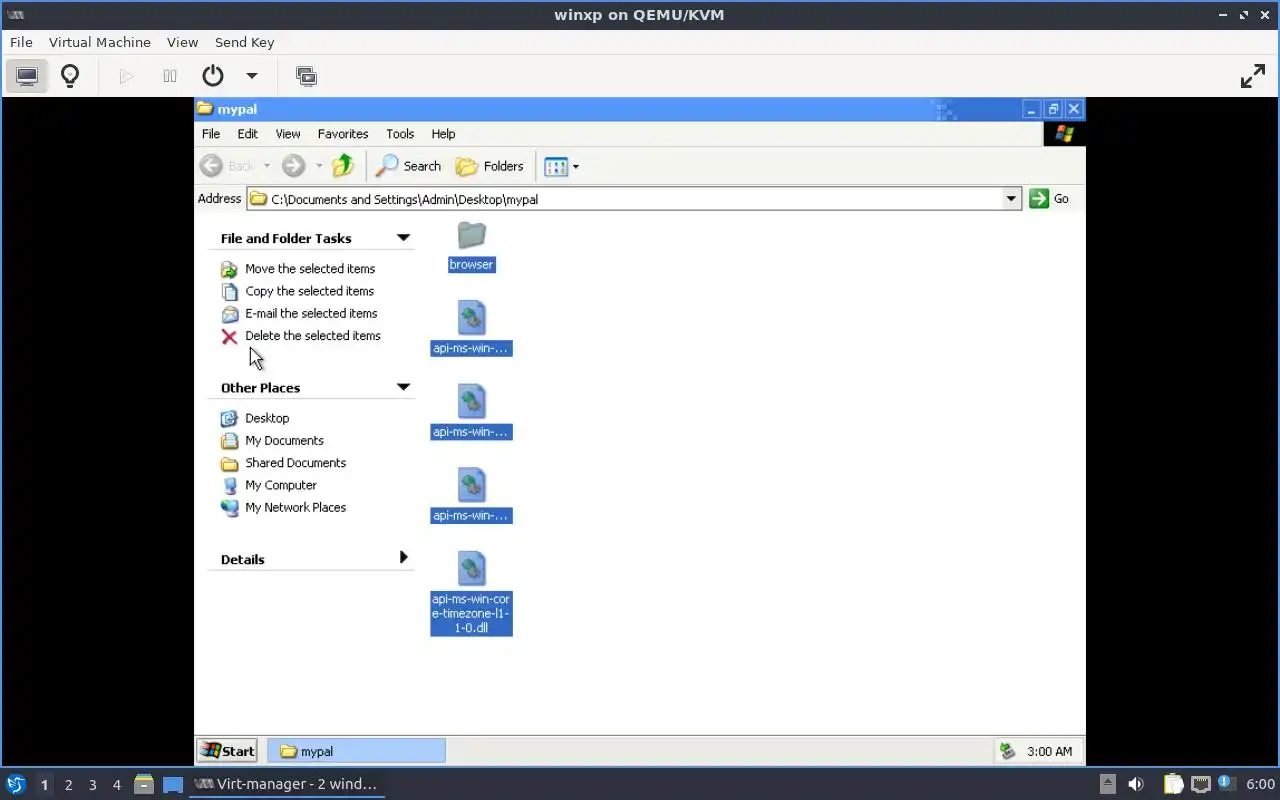Click the Windows XP Start button
This screenshot has height=800, width=1280.
click(x=227, y=751)
